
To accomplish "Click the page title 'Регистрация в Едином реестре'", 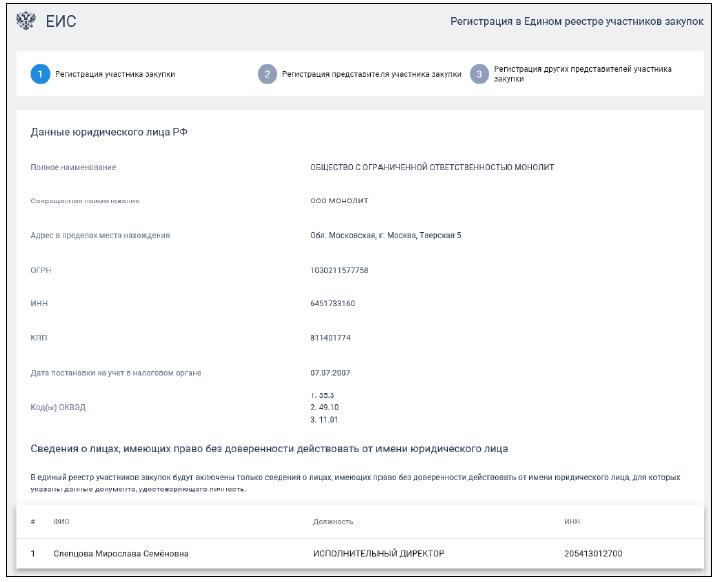I will click(577, 21).
